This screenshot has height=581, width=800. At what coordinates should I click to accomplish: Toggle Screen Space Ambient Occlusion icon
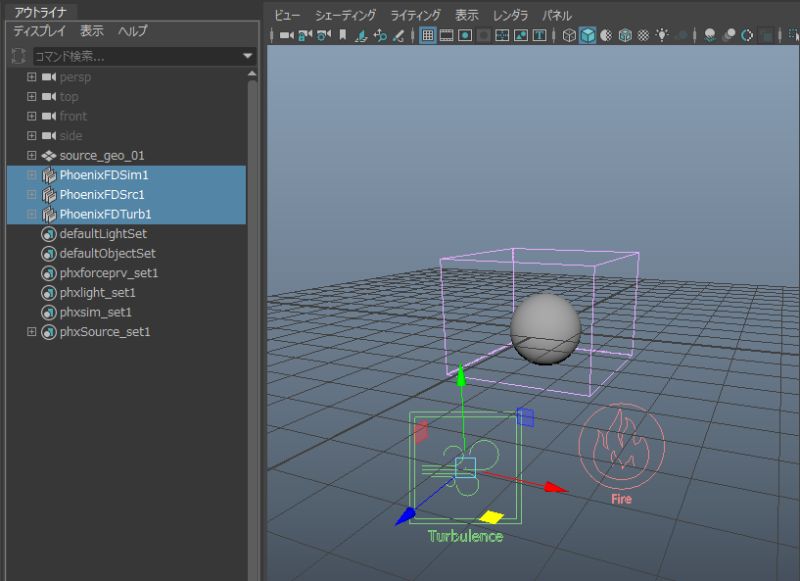pyautogui.click(x=710, y=35)
